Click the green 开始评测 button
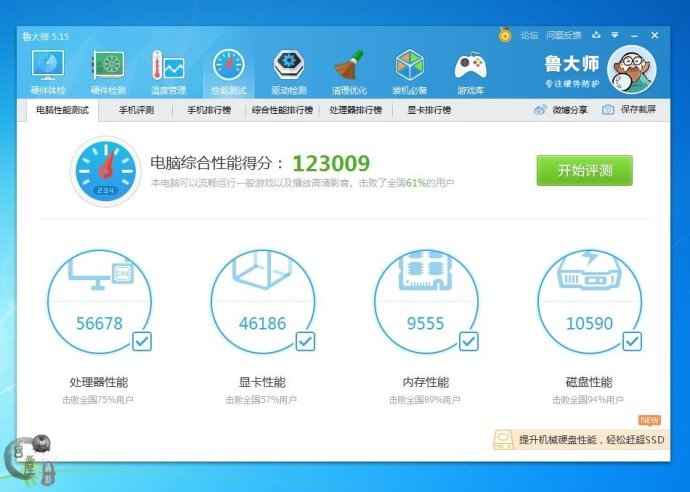 (584, 170)
